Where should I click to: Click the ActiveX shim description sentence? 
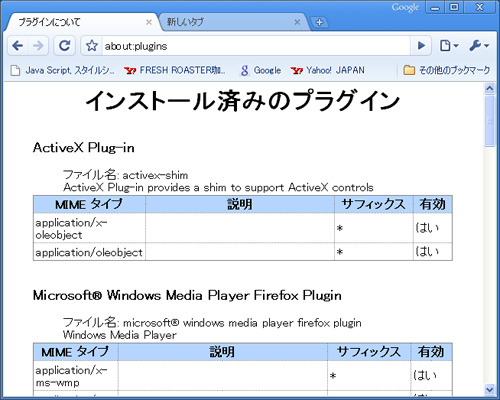(218, 187)
